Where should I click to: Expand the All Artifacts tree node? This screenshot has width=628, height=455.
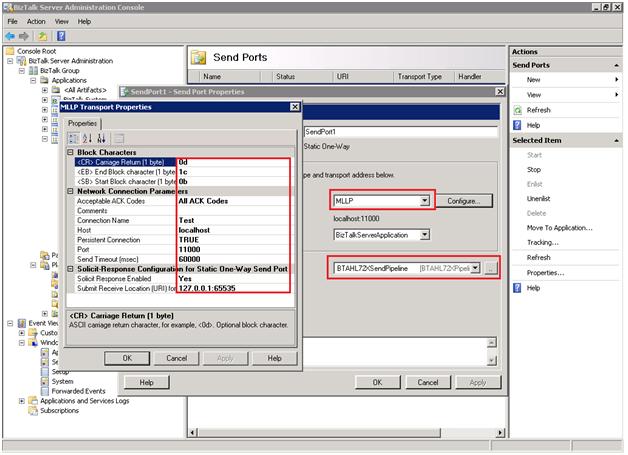coord(45,90)
